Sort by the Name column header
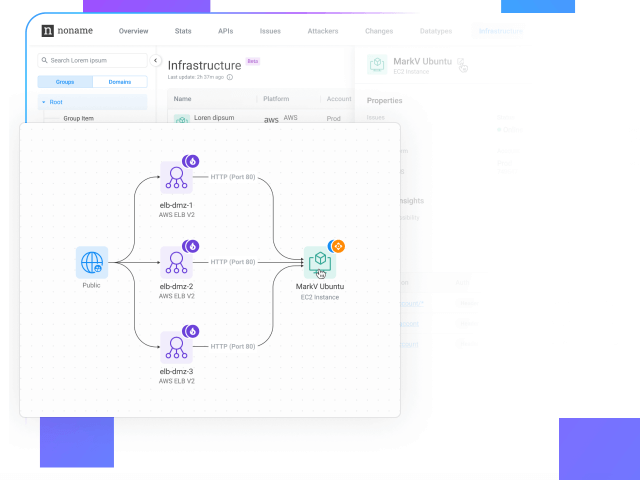 [182, 99]
